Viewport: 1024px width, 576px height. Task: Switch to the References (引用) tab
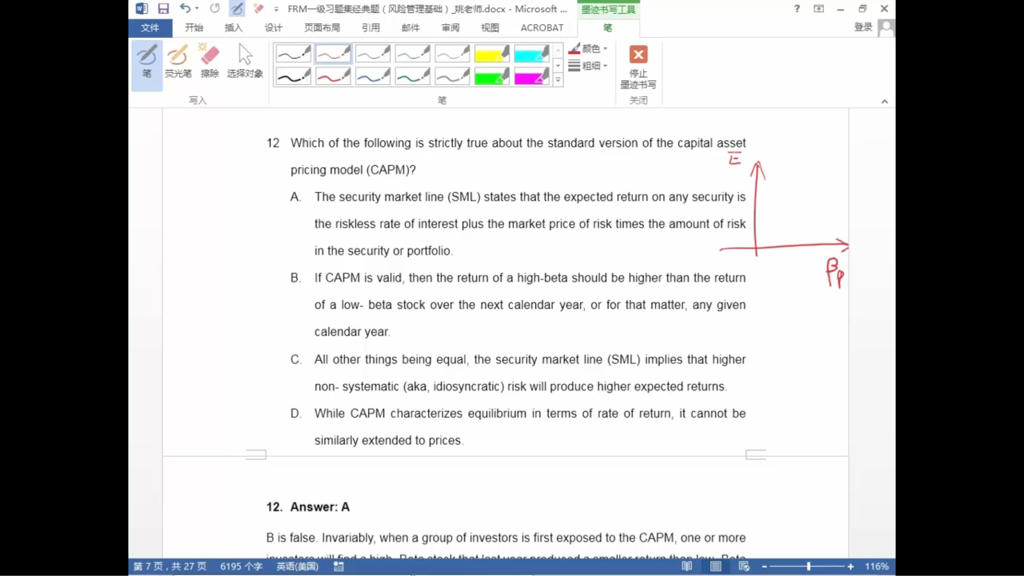[370, 27]
